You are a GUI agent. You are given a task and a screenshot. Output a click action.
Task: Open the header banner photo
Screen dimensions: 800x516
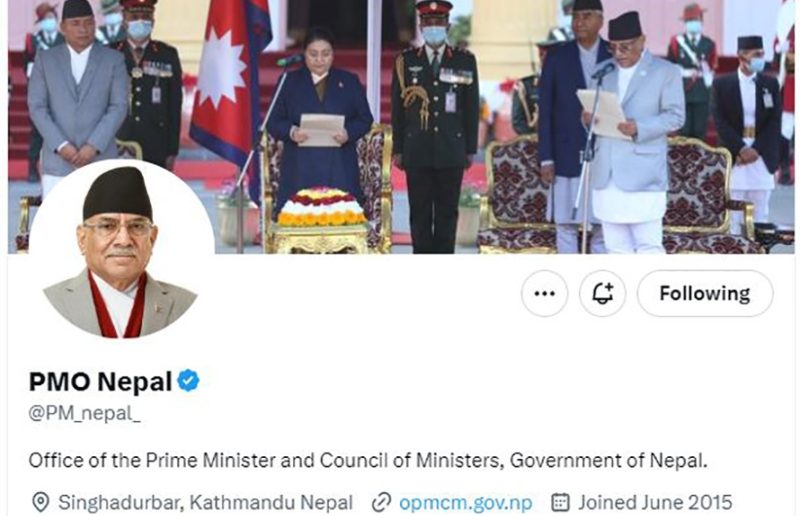click(401, 127)
